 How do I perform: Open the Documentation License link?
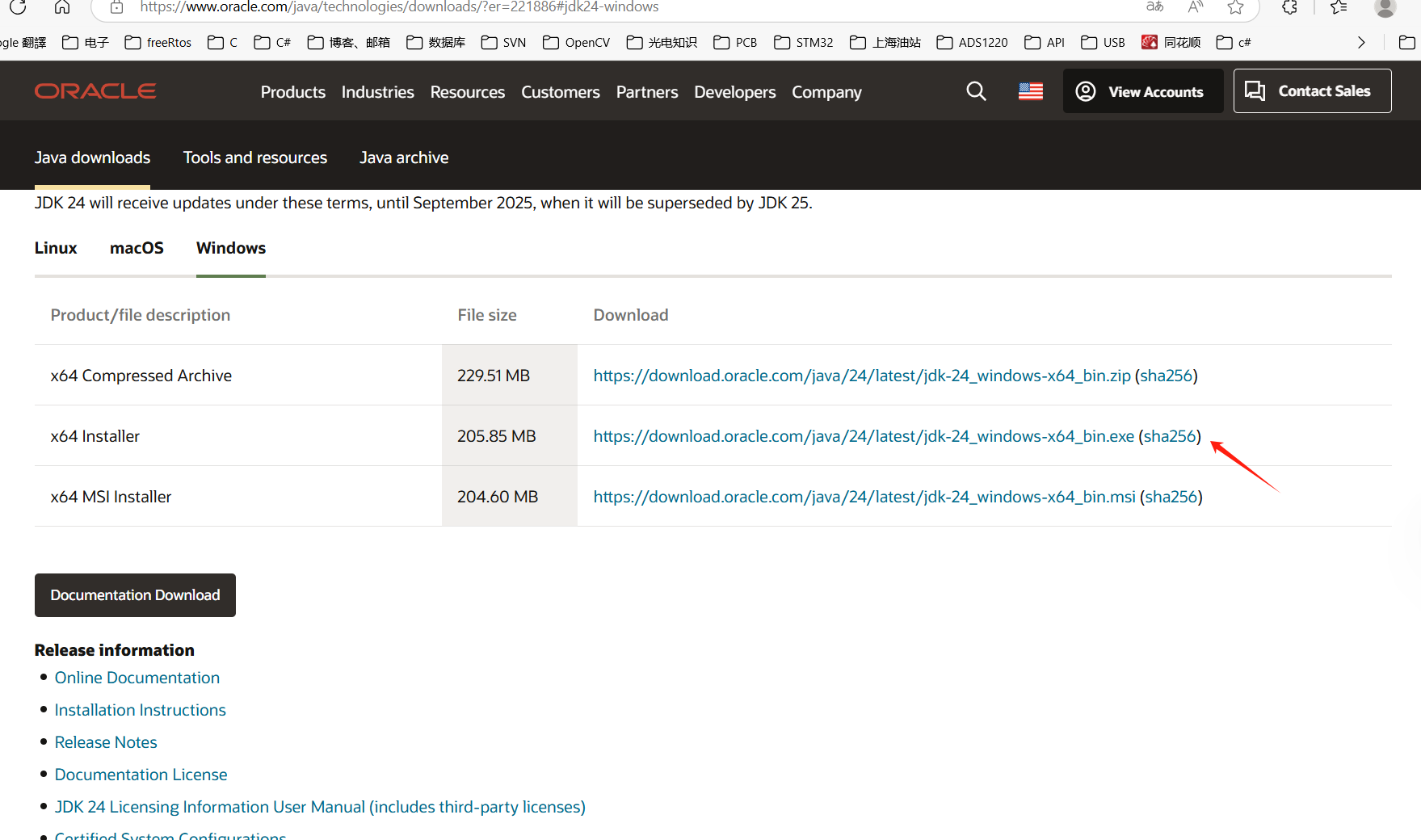click(141, 775)
